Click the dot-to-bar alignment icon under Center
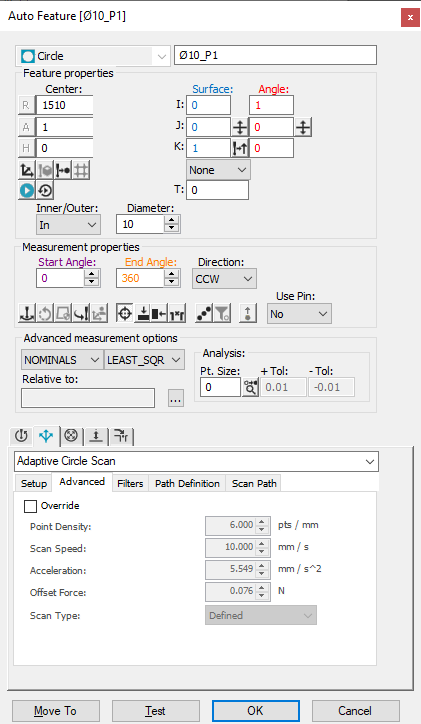Screen dimensions: 421x724 click(x=63, y=170)
